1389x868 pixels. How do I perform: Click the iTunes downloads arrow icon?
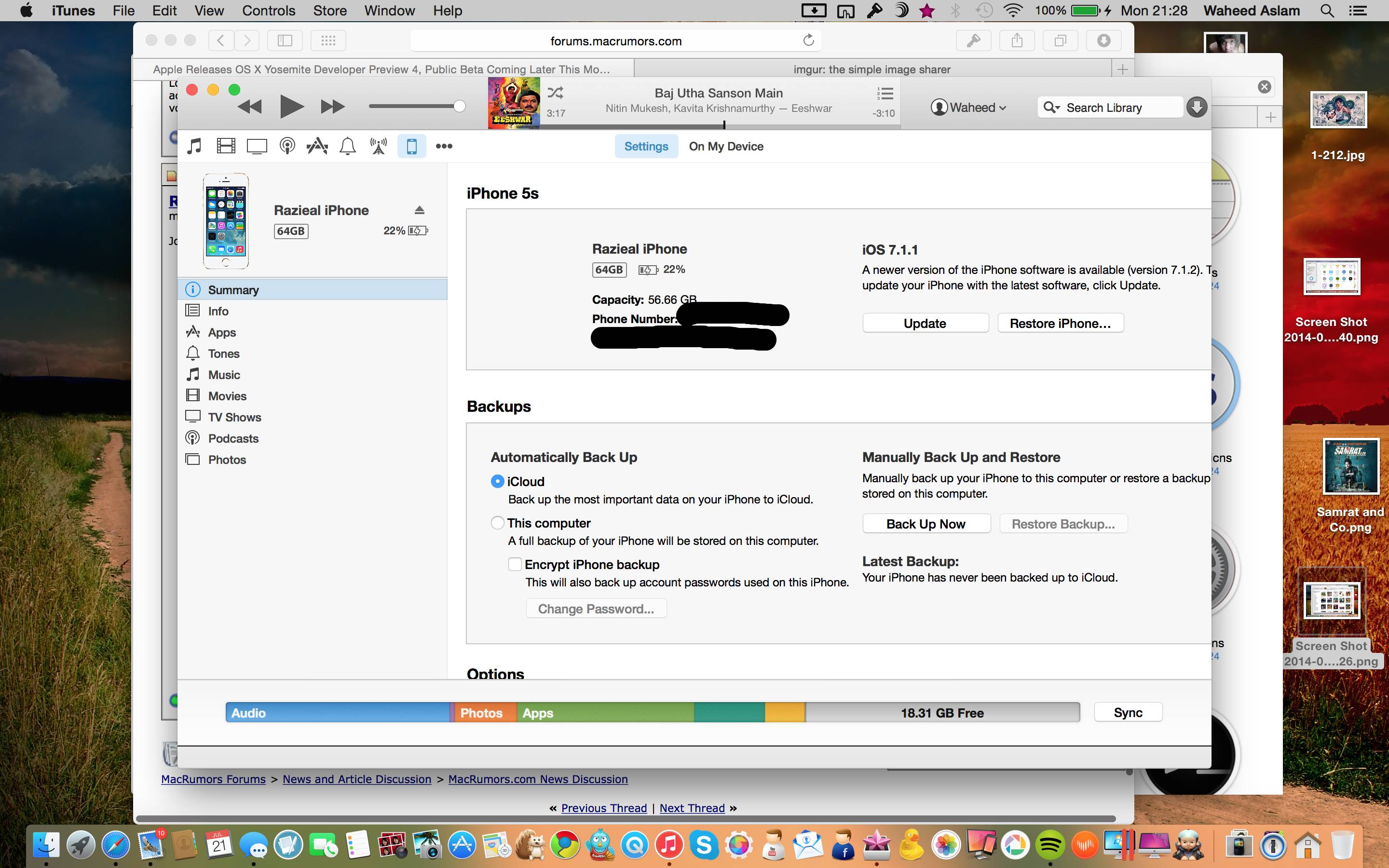click(1197, 108)
